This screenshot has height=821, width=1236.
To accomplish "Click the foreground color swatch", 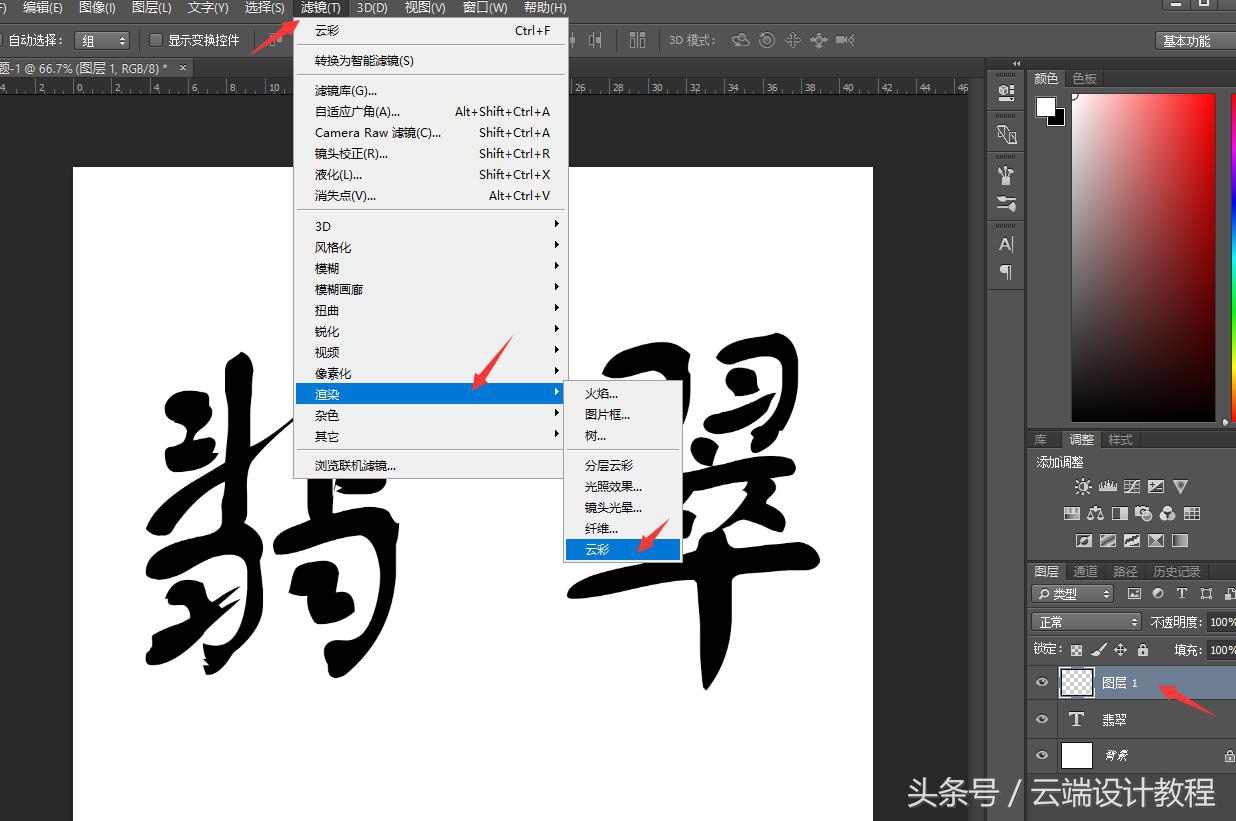I will (1047, 105).
